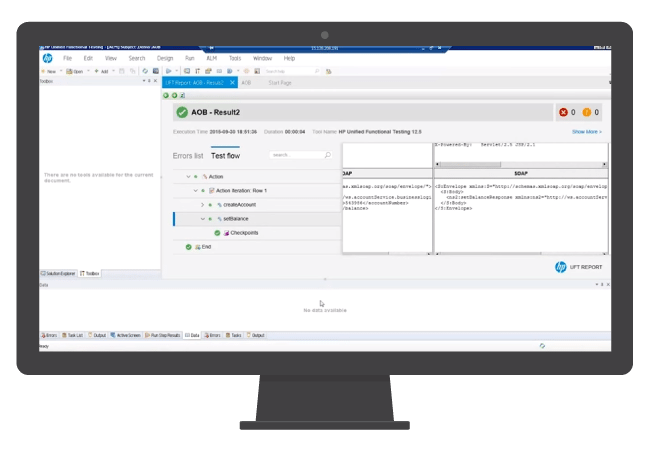
Task: Click the Show More link
Action: pyautogui.click(x=587, y=132)
